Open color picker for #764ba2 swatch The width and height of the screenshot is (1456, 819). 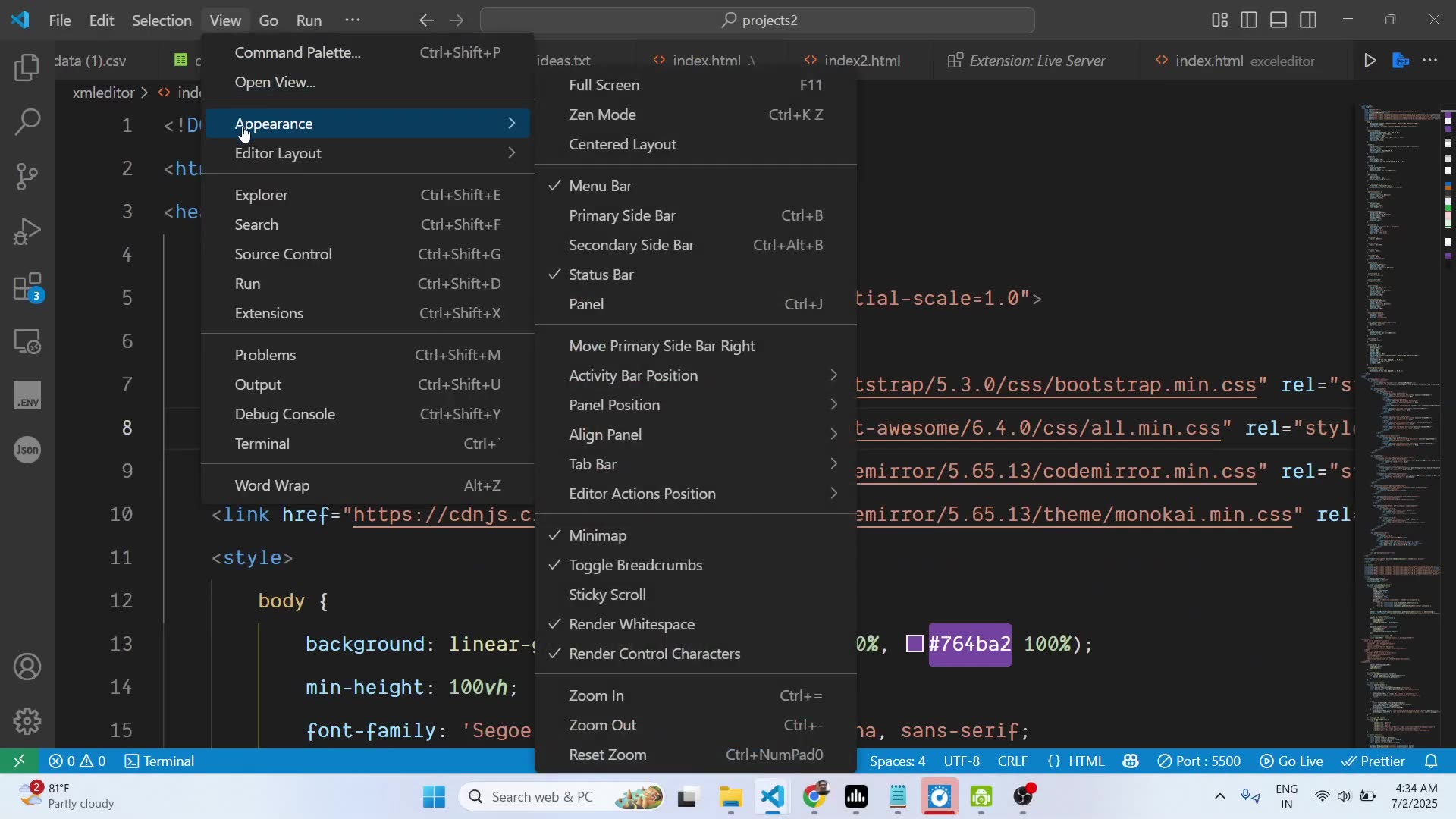click(915, 644)
